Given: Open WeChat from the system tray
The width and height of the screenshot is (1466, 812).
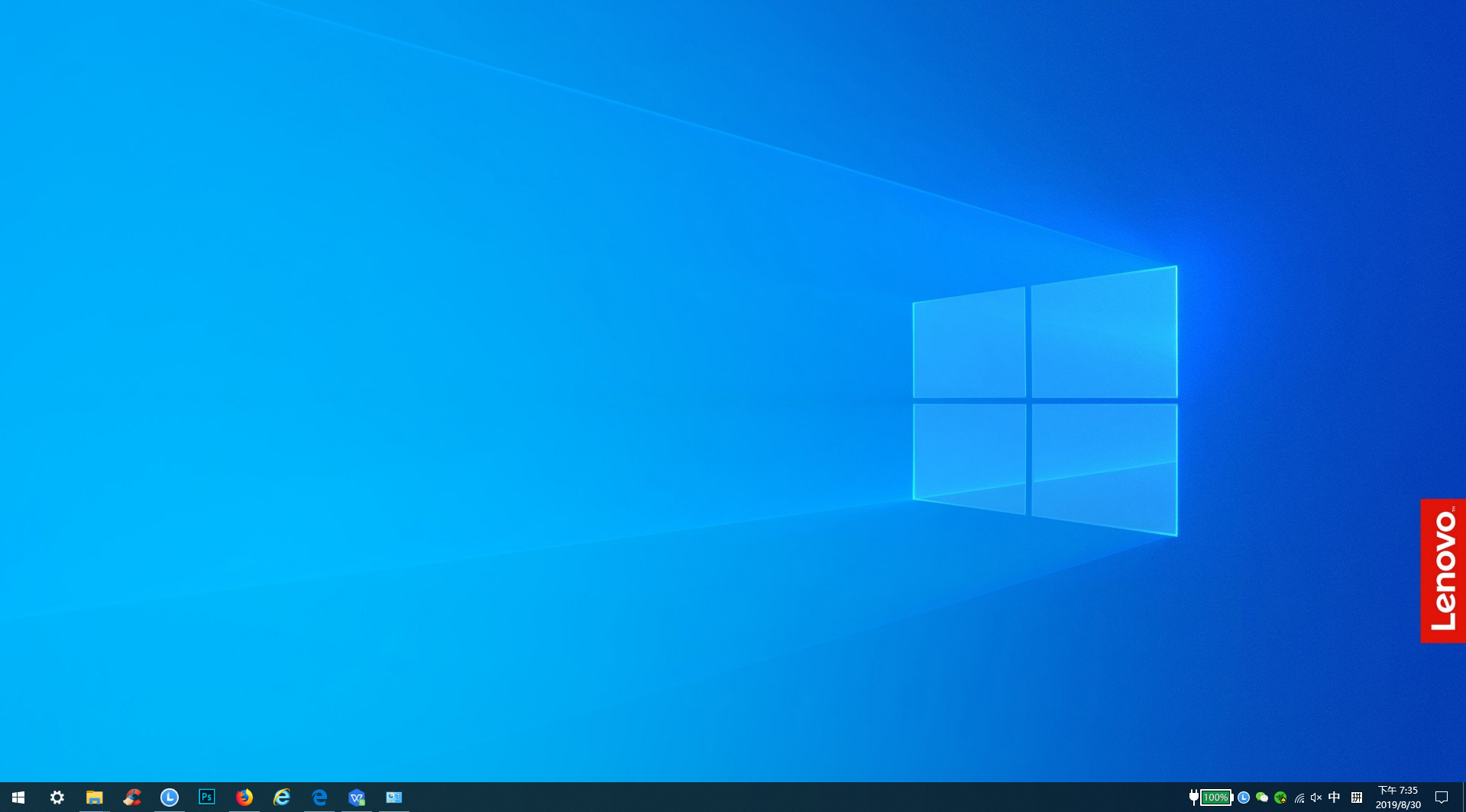Looking at the screenshot, I should [x=1262, y=797].
